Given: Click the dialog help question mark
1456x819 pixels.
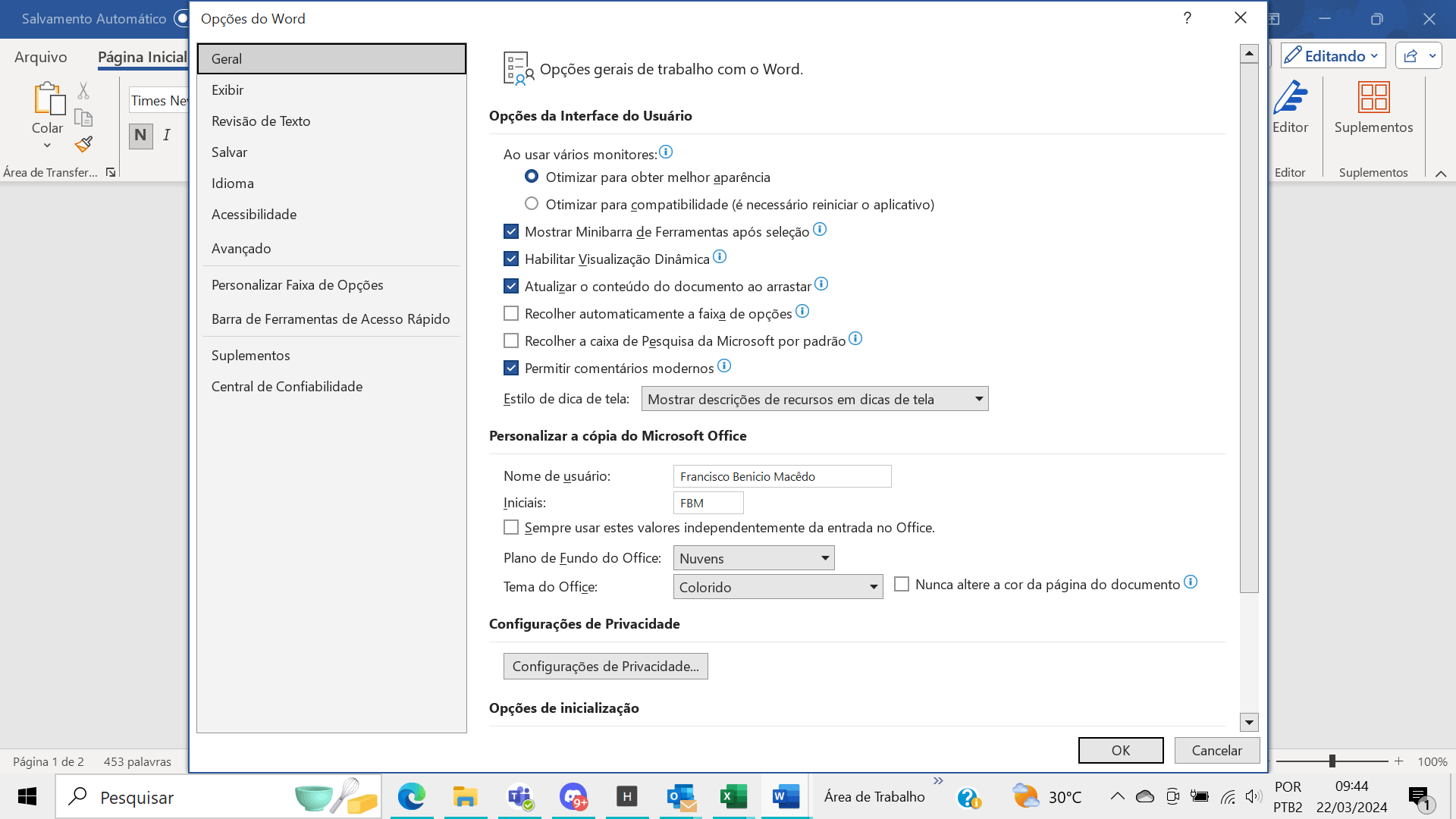Looking at the screenshot, I should point(1187,18).
